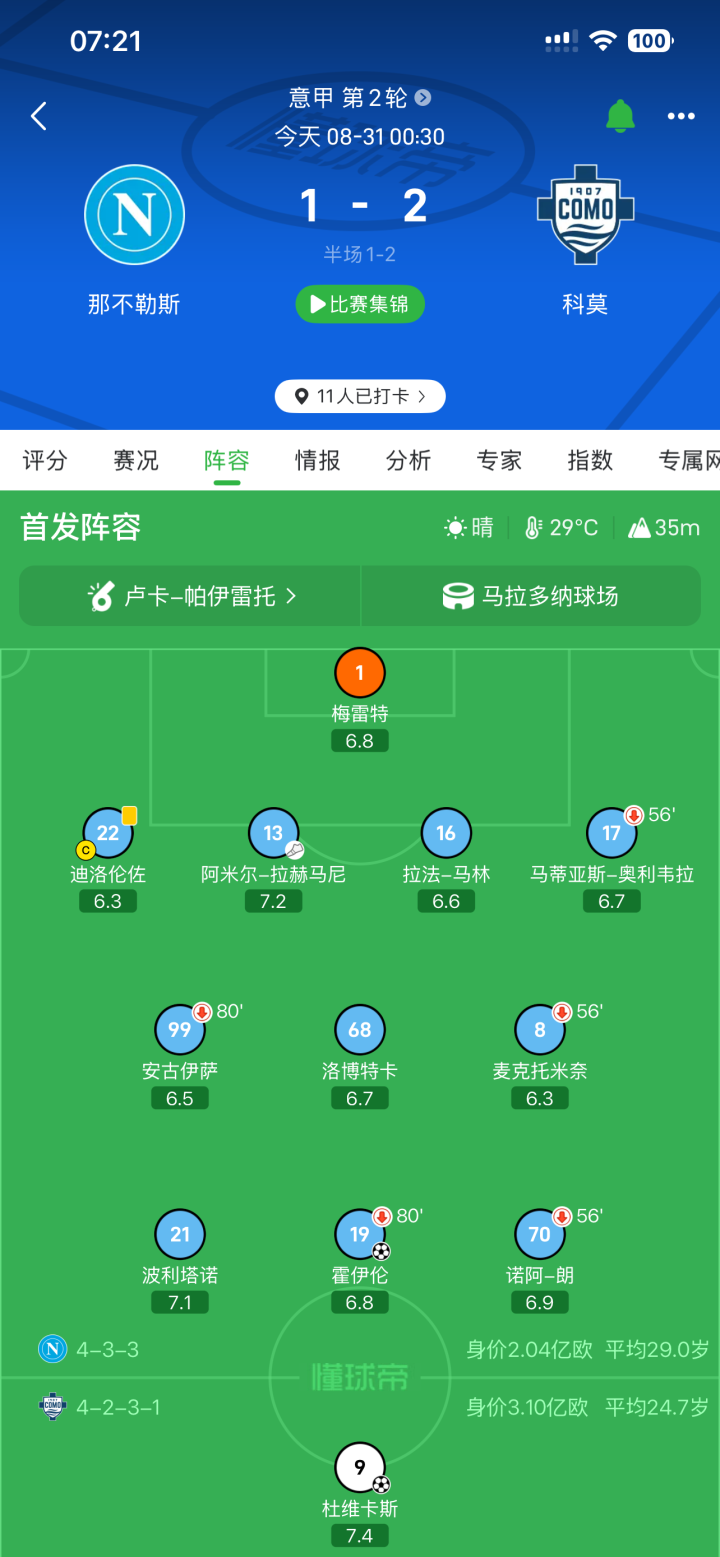
Task: Tap the sunny weather 晴 indicator
Action: (x=469, y=527)
